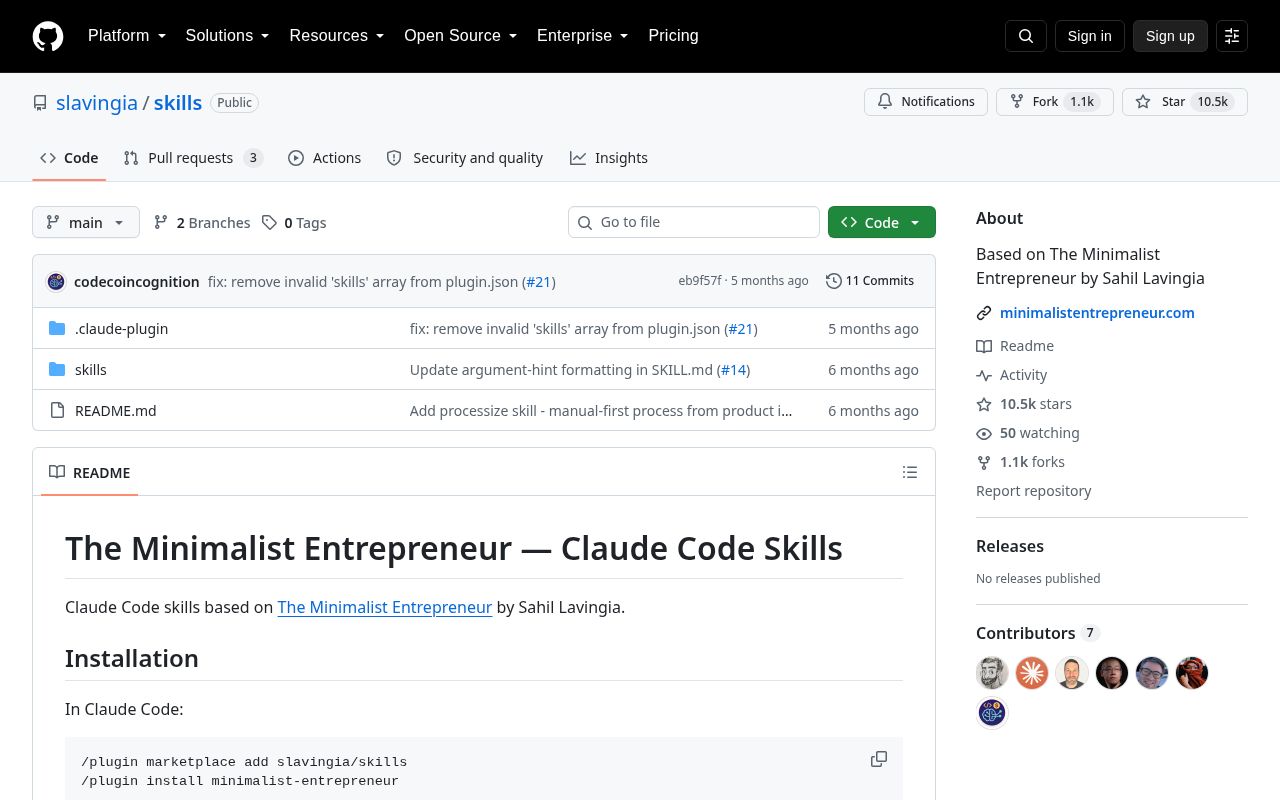Open the GitHub homepage logo
This screenshot has height=800, width=1280.
(48, 36)
